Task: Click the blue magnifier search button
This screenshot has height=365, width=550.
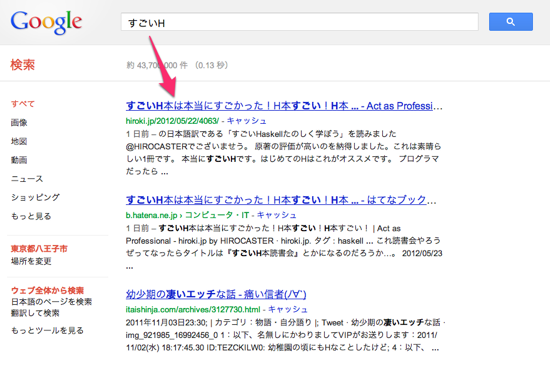Action: coord(511,22)
